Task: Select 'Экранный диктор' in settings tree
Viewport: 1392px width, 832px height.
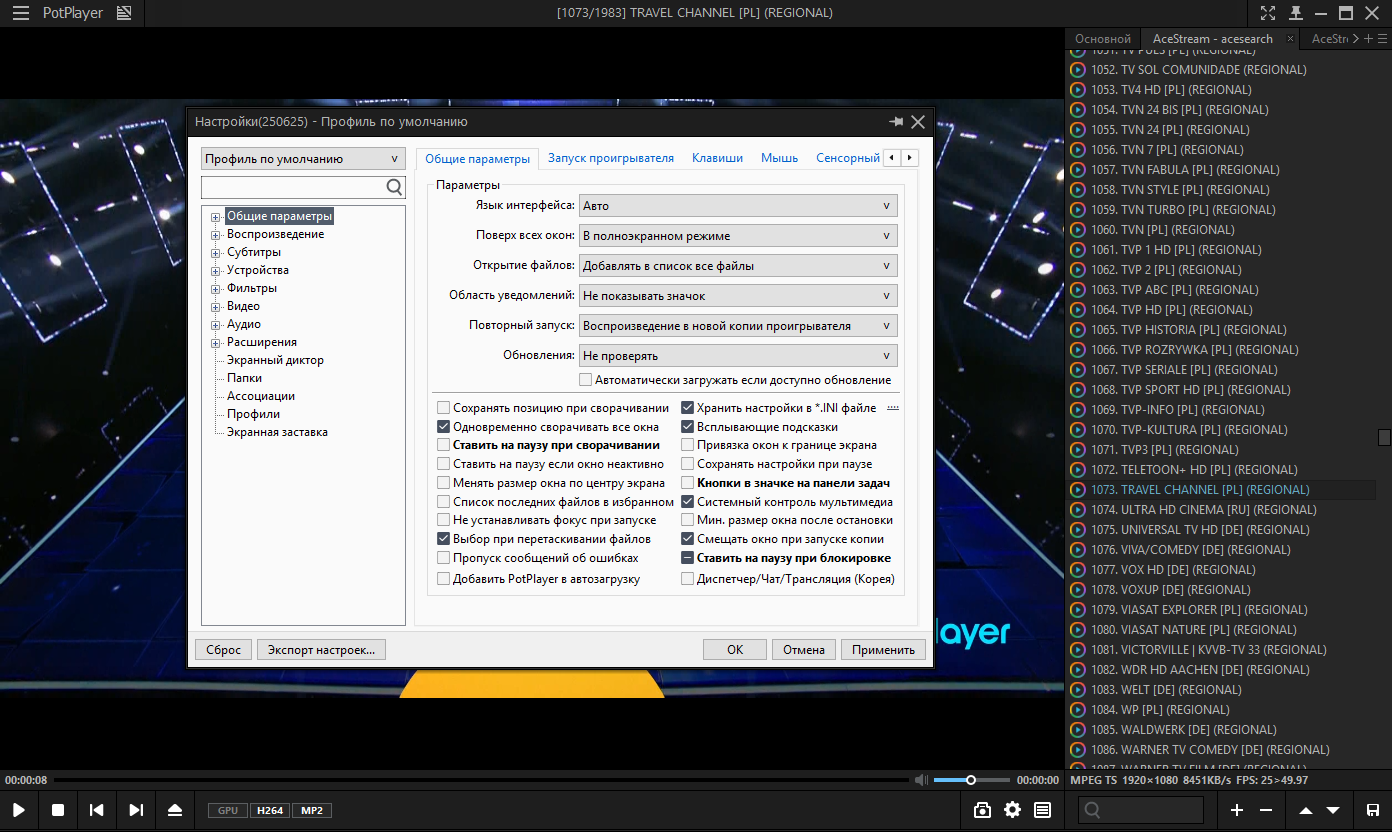Action: point(275,360)
